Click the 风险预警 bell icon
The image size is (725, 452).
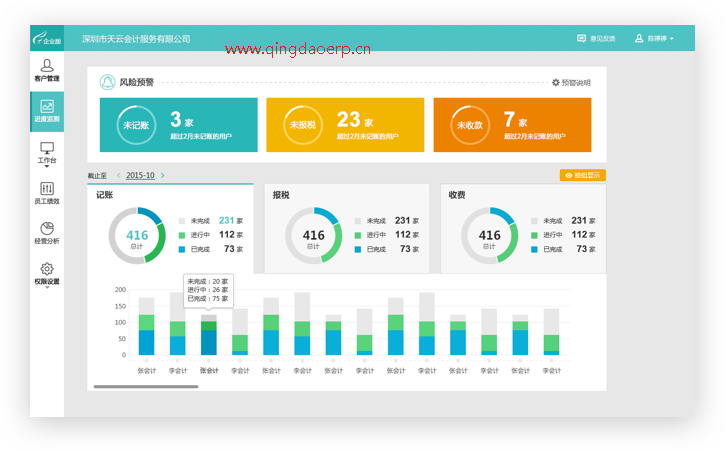pyautogui.click(x=107, y=83)
